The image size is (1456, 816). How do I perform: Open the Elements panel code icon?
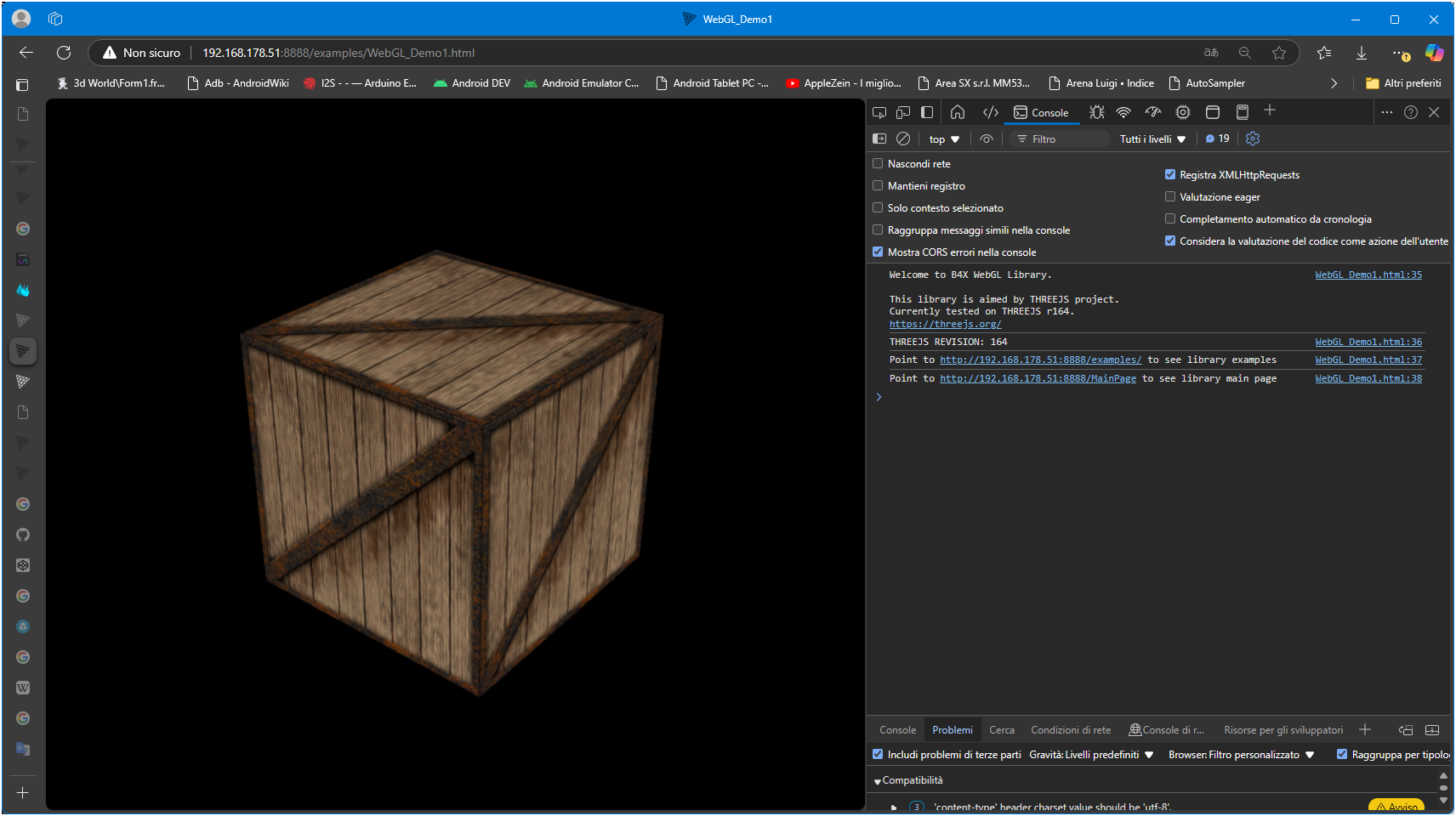tap(991, 112)
